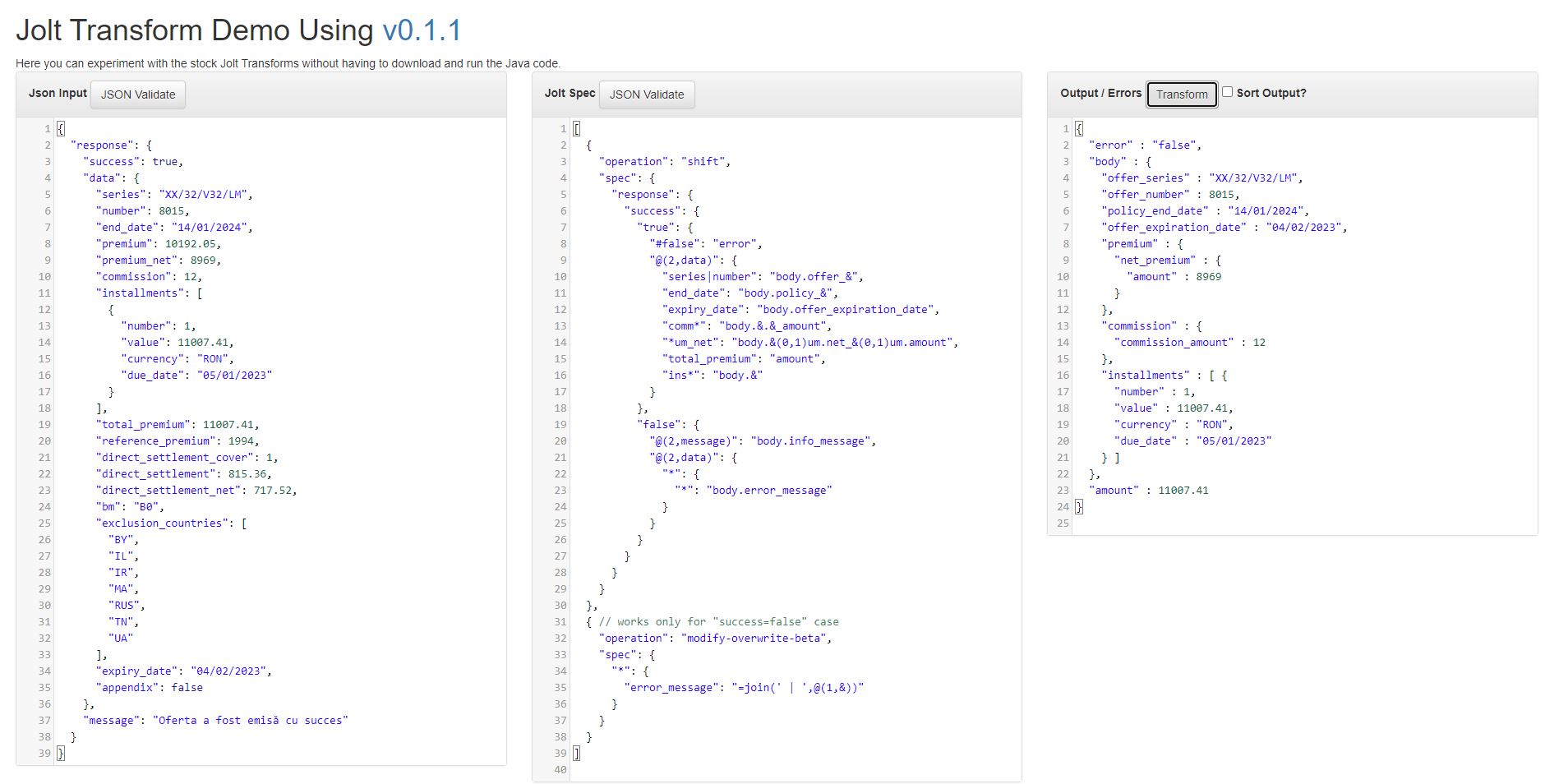Open the v0.1.1 version link
Viewport: 1545px width, 784px height.
pyautogui.click(x=422, y=30)
